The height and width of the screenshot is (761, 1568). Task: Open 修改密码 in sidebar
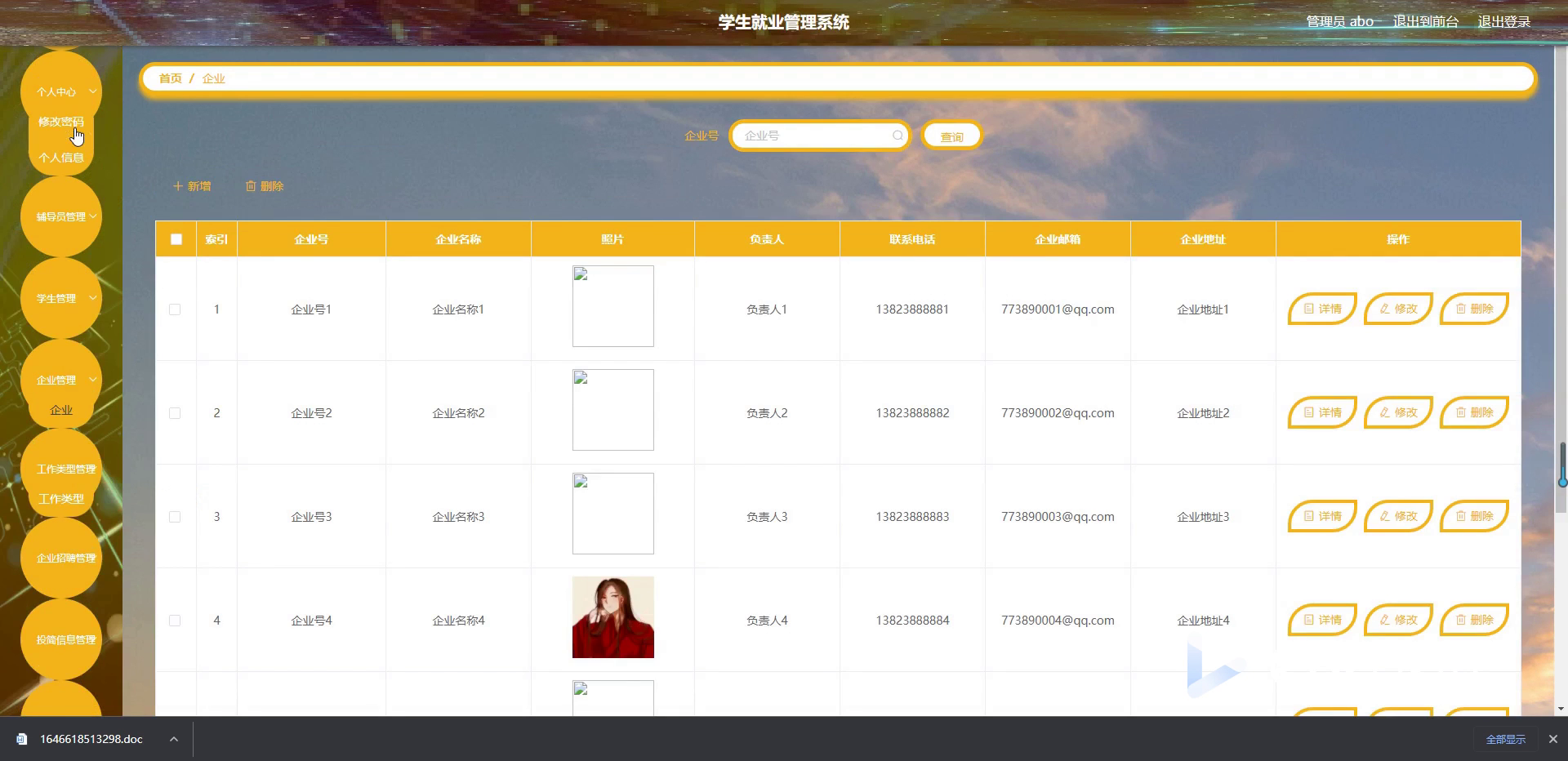[x=61, y=122]
